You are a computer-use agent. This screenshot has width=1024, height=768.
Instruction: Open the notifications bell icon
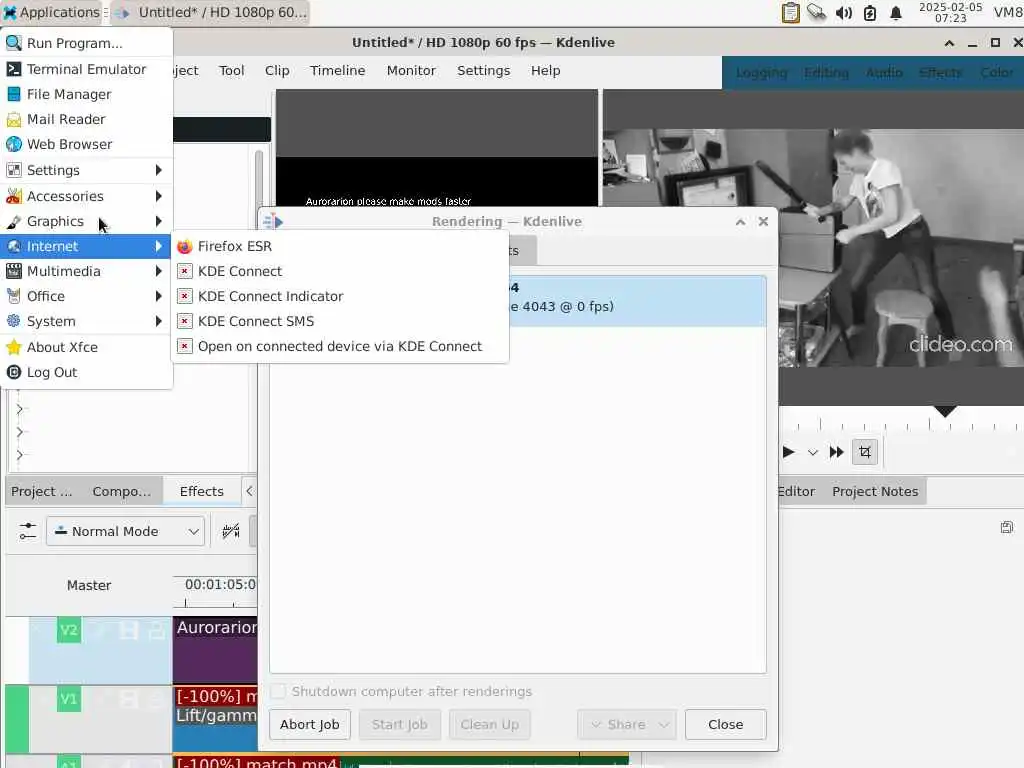pyautogui.click(x=896, y=12)
